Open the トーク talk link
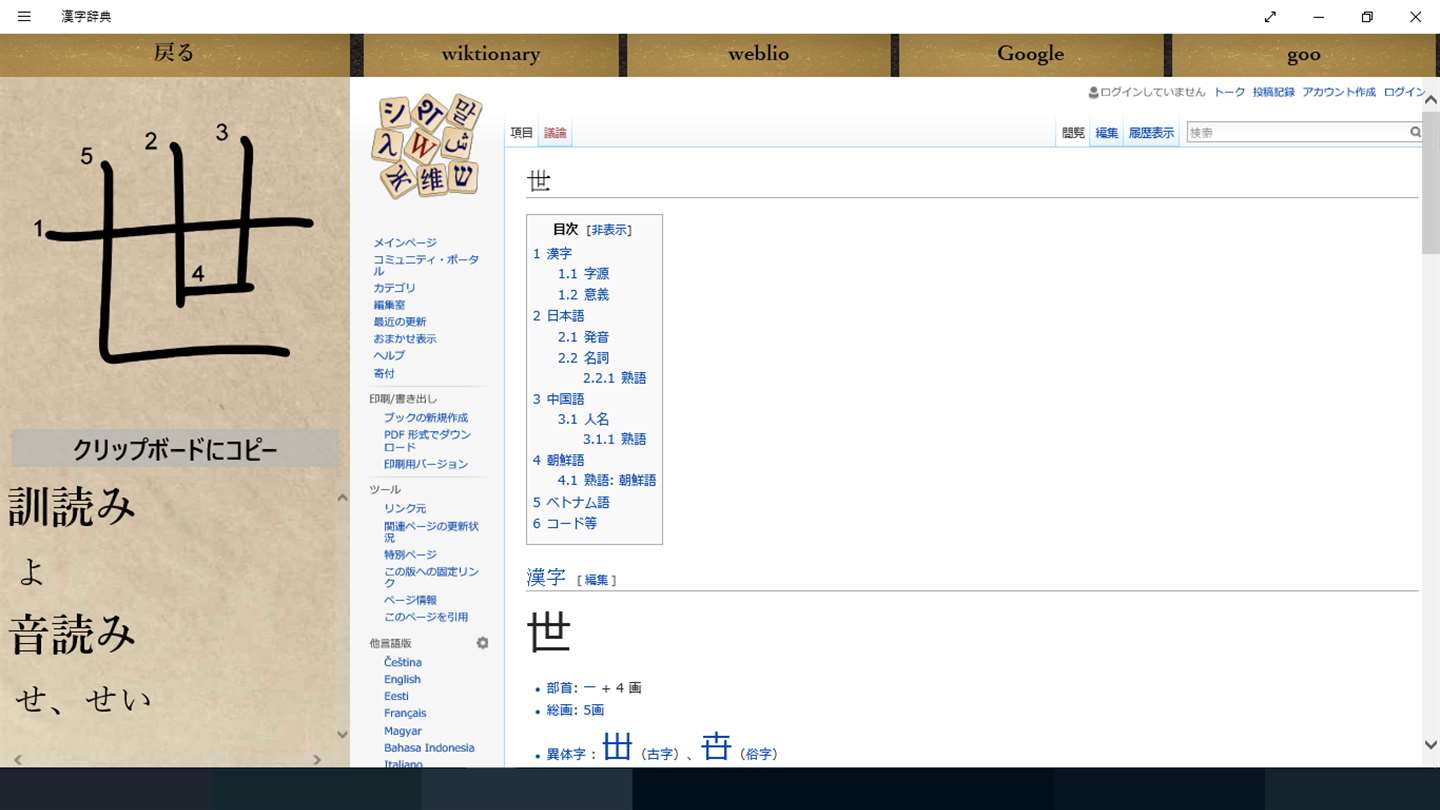 pos(1229,92)
